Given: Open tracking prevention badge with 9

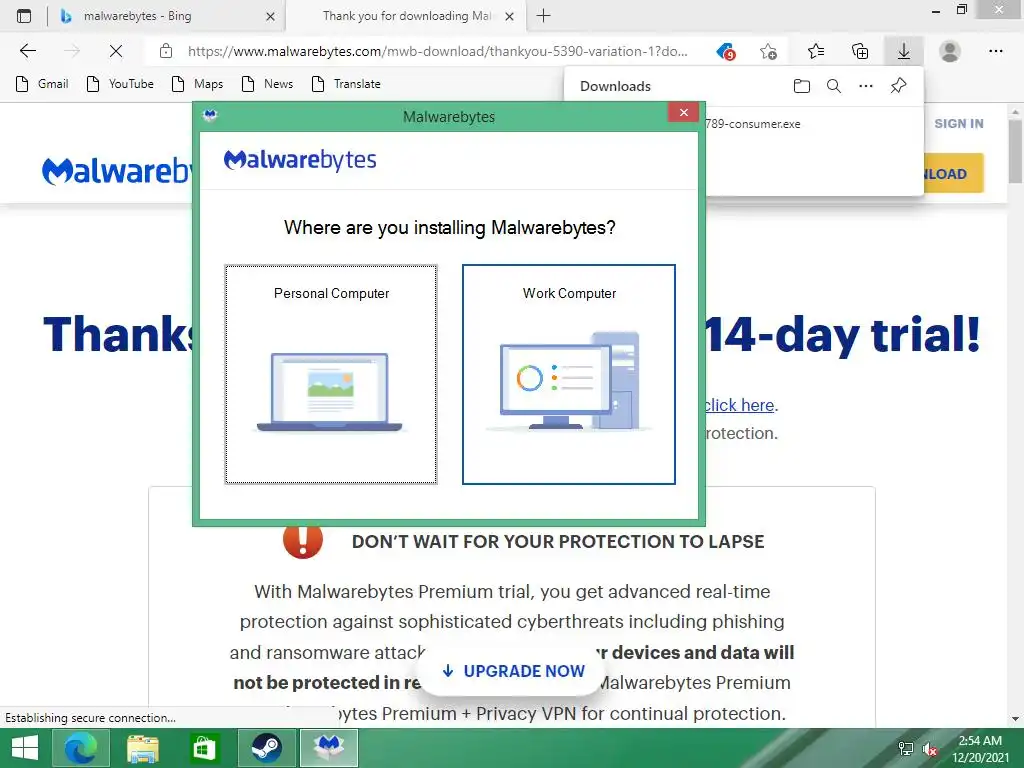Looking at the screenshot, I should (x=726, y=51).
